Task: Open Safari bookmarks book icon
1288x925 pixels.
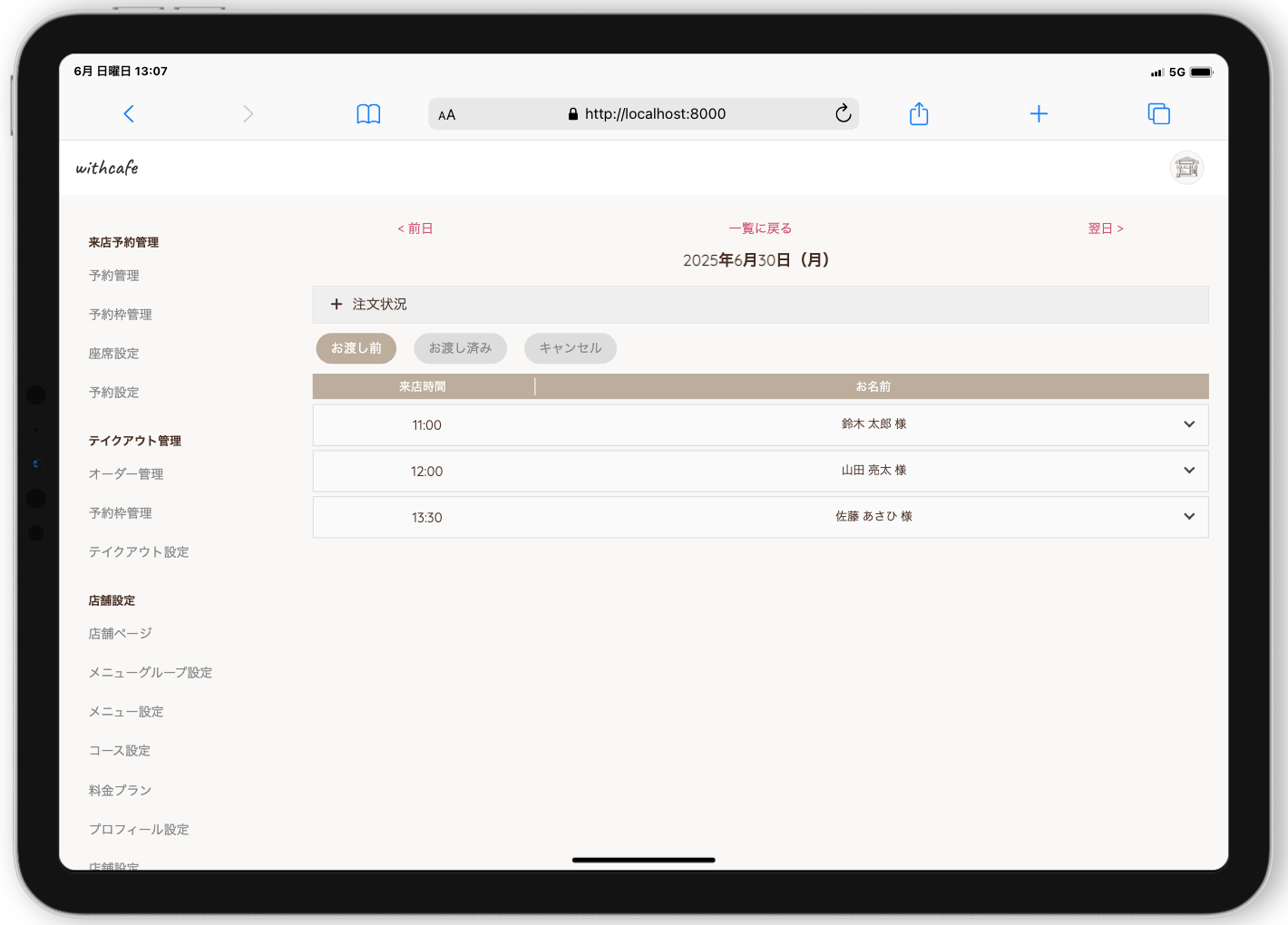Action: tap(368, 113)
